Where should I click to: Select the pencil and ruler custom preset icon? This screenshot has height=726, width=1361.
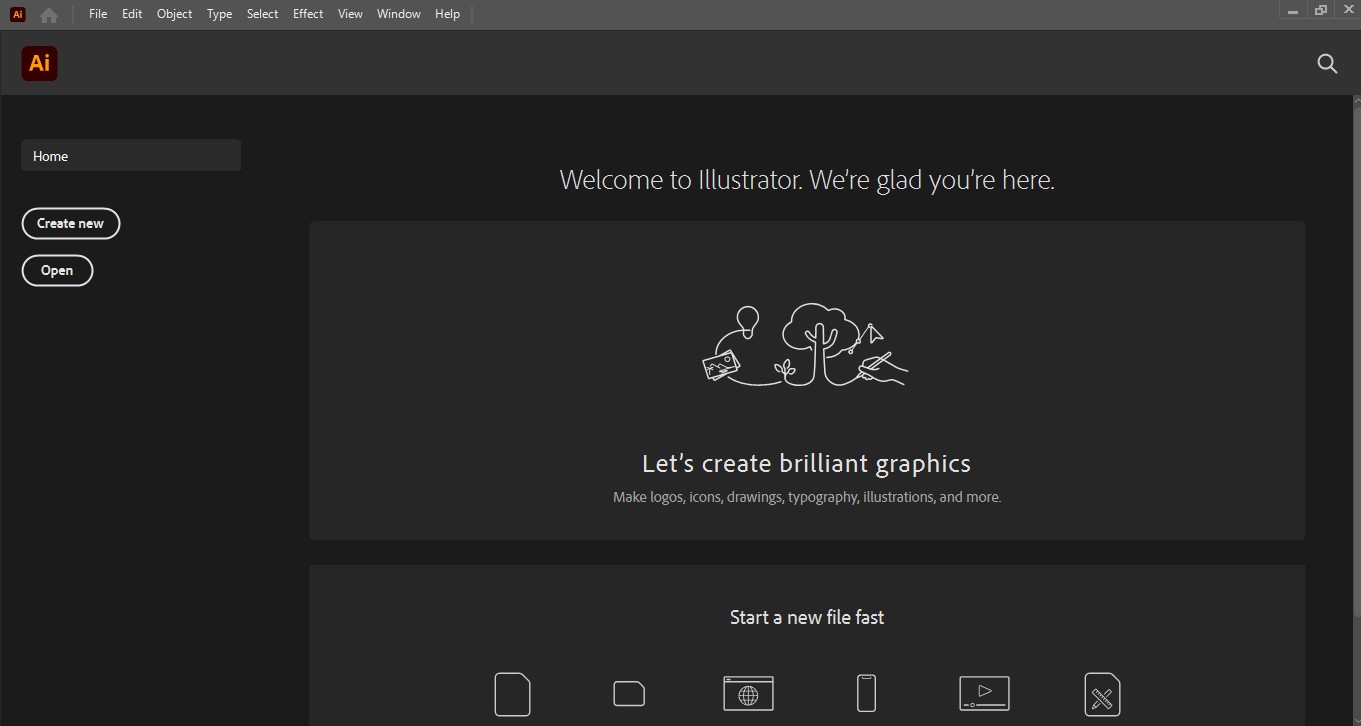pyautogui.click(x=1102, y=693)
